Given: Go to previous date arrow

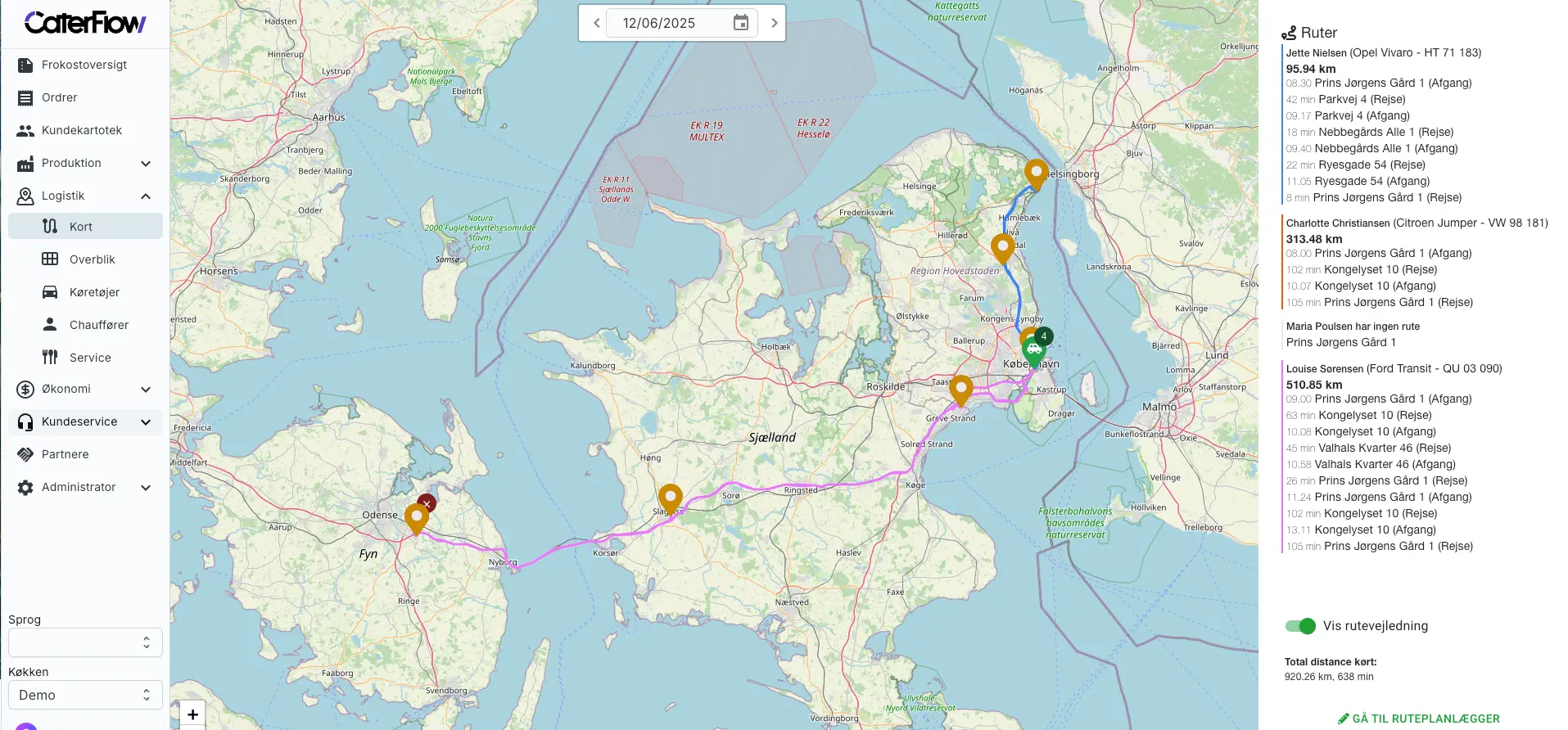Looking at the screenshot, I should point(597,23).
